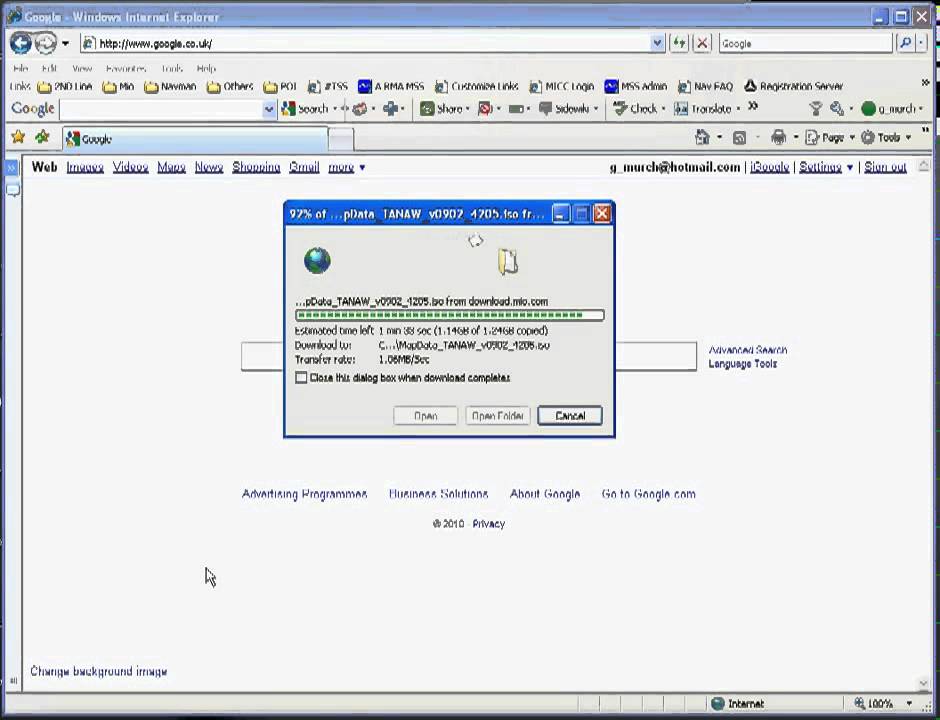Open zoom level 100% dropdown
The width and height of the screenshot is (940, 720).
click(909, 703)
